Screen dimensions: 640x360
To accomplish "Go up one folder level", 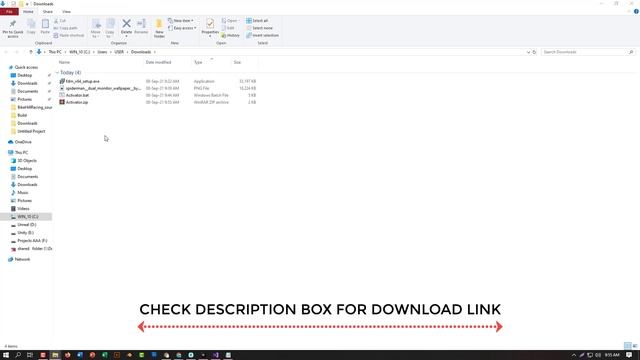I will 31,52.
